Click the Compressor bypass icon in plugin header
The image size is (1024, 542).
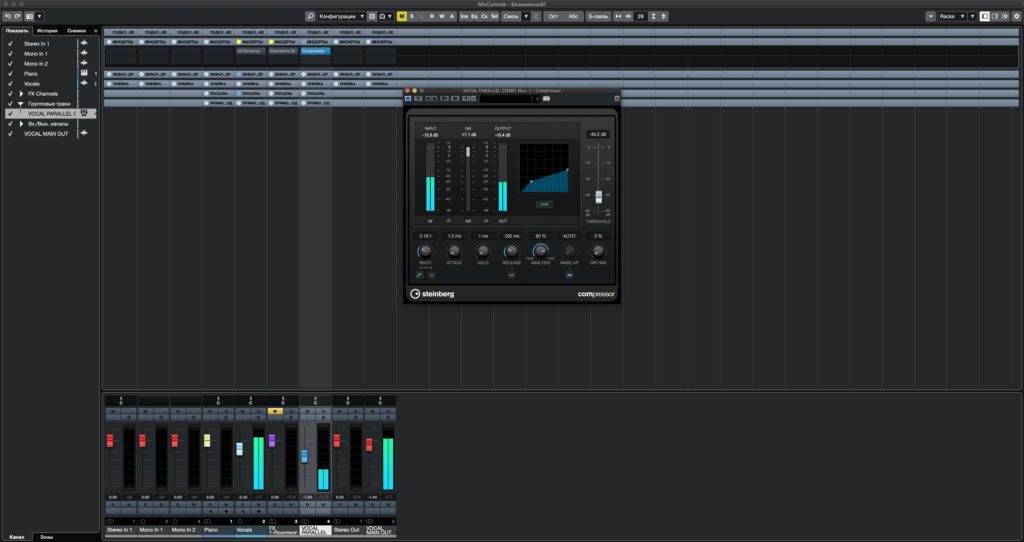408,99
